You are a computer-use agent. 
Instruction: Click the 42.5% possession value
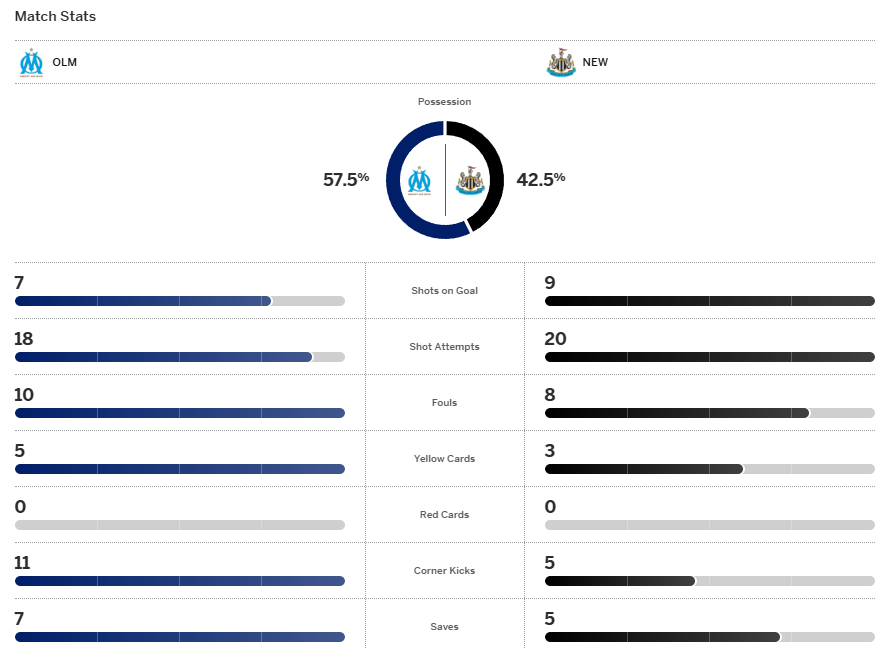541,179
